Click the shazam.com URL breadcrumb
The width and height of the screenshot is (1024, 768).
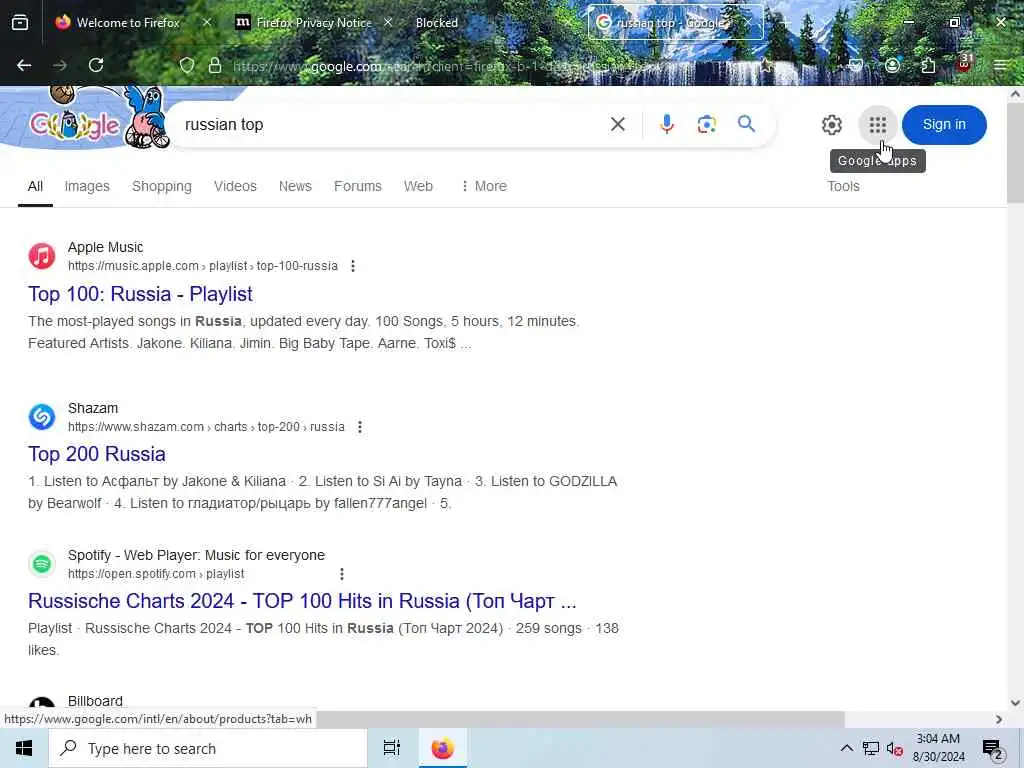click(x=206, y=427)
